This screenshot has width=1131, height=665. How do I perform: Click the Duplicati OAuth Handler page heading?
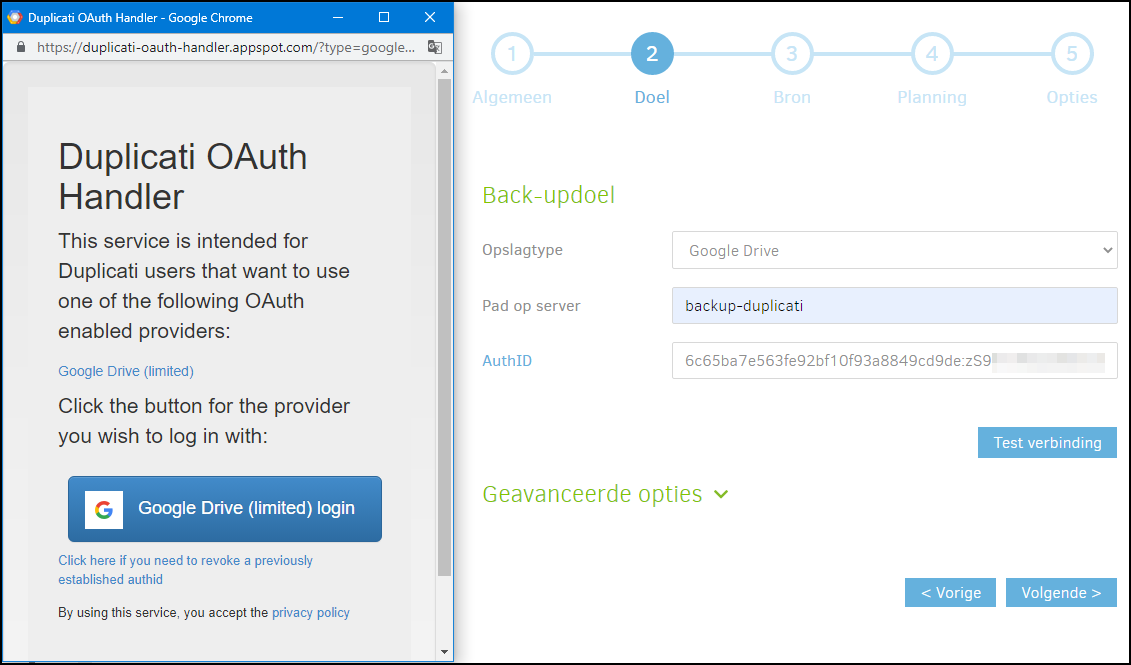[182, 177]
